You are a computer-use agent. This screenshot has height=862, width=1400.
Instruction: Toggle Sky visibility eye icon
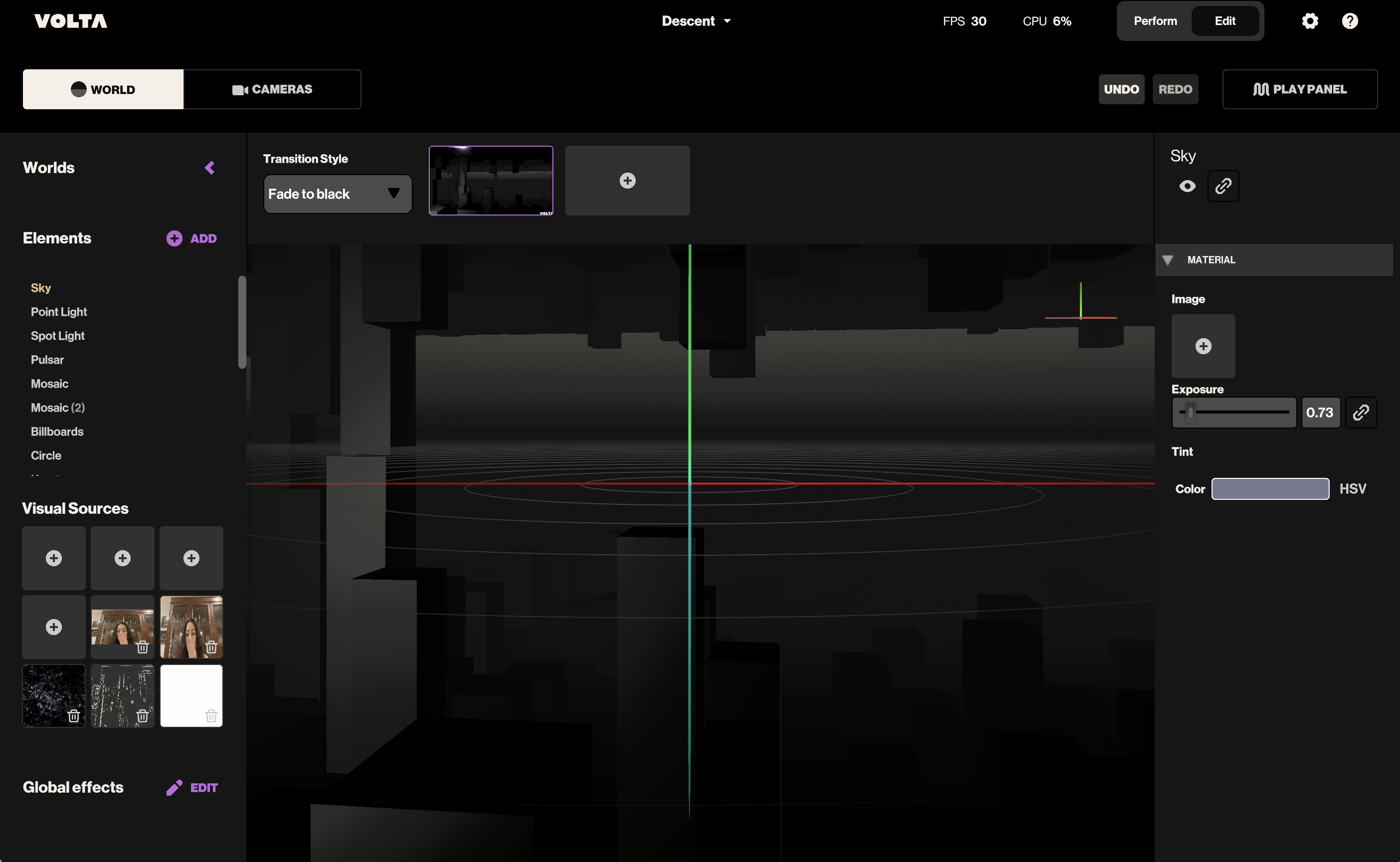coord(1187,186)
